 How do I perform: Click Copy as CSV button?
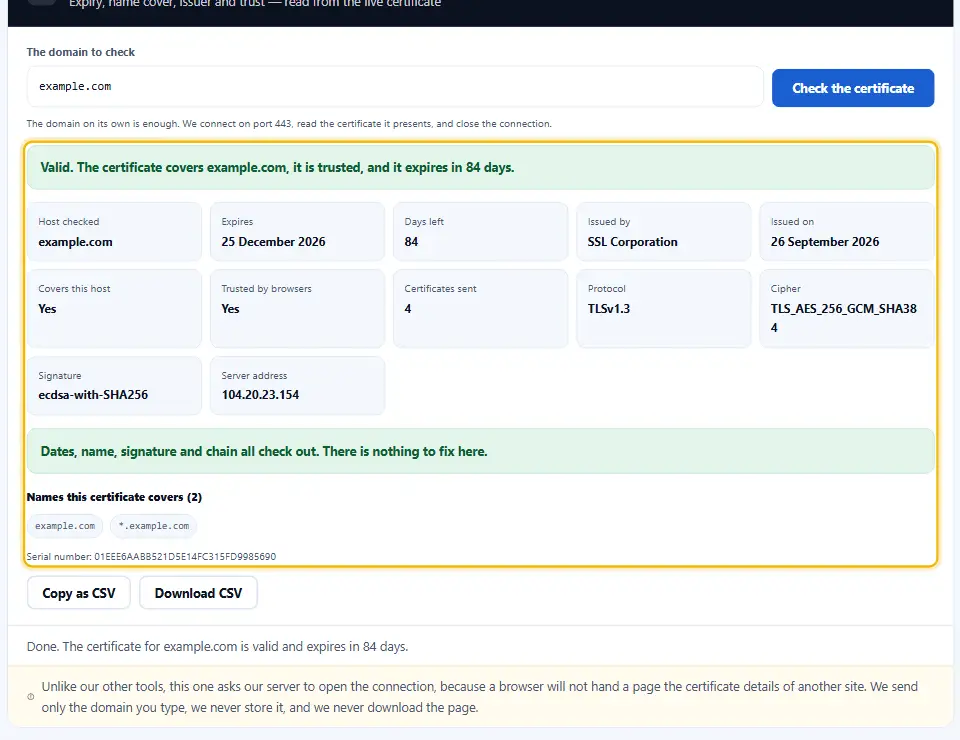click(79, 593)
